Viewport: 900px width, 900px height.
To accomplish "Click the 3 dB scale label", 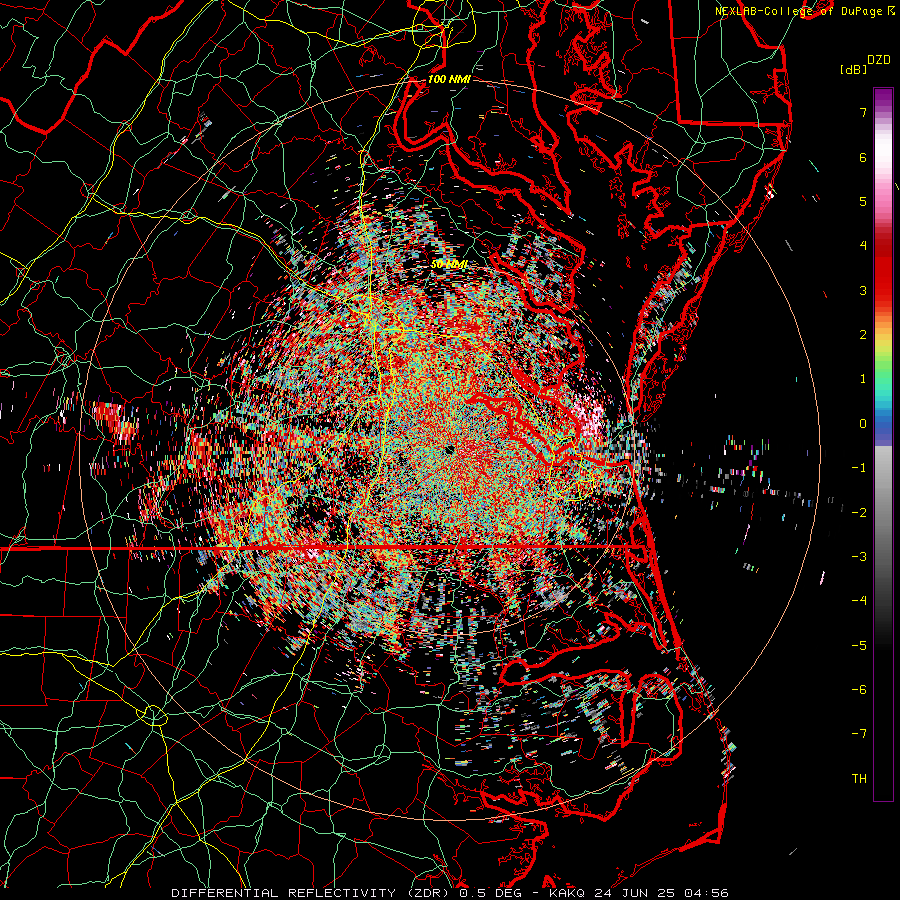I will tap(863, 290).
